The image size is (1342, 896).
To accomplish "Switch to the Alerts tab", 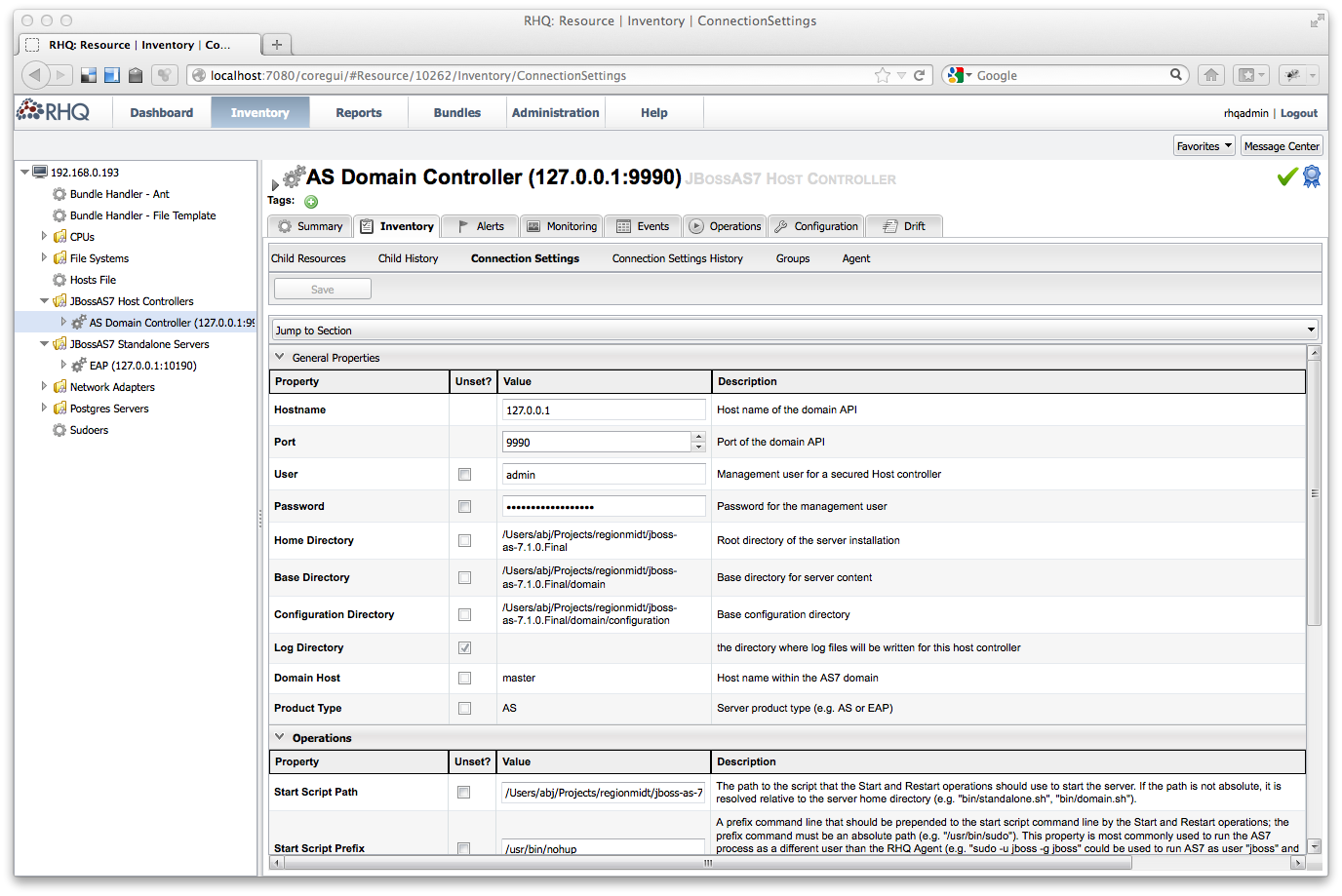I will (480, 226).
